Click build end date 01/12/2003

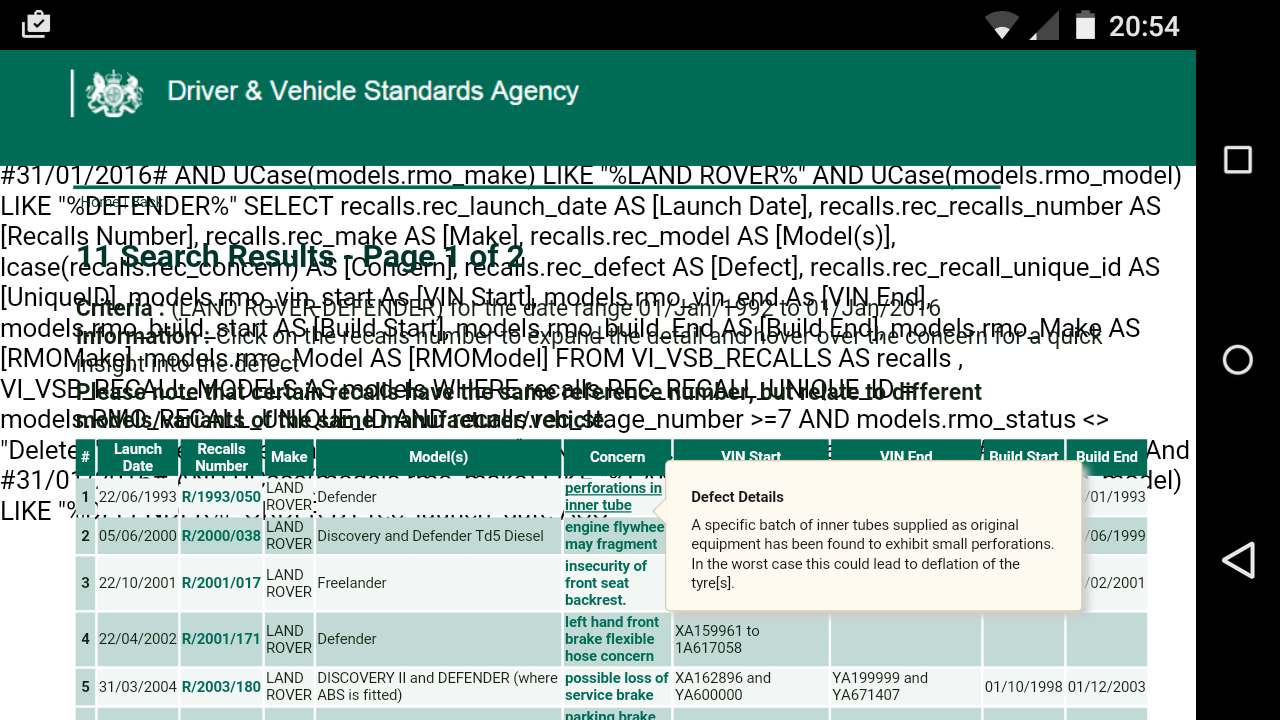tap(1106, 687)
